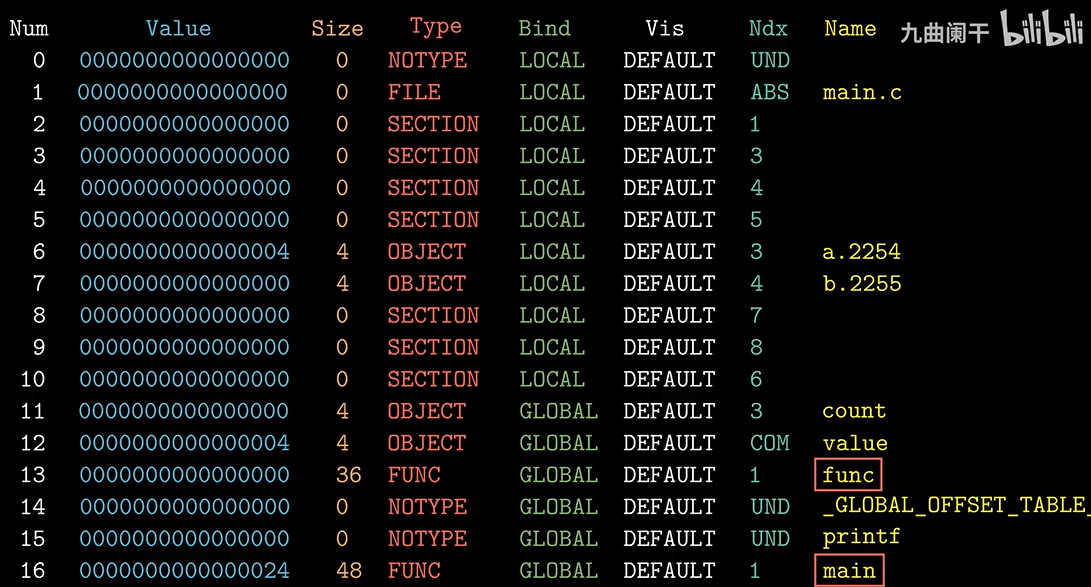The width and height of the screenshot is (1091, 587).
Task: Click the Num column header
Action: pyautogui.click(x=29, y=28)
